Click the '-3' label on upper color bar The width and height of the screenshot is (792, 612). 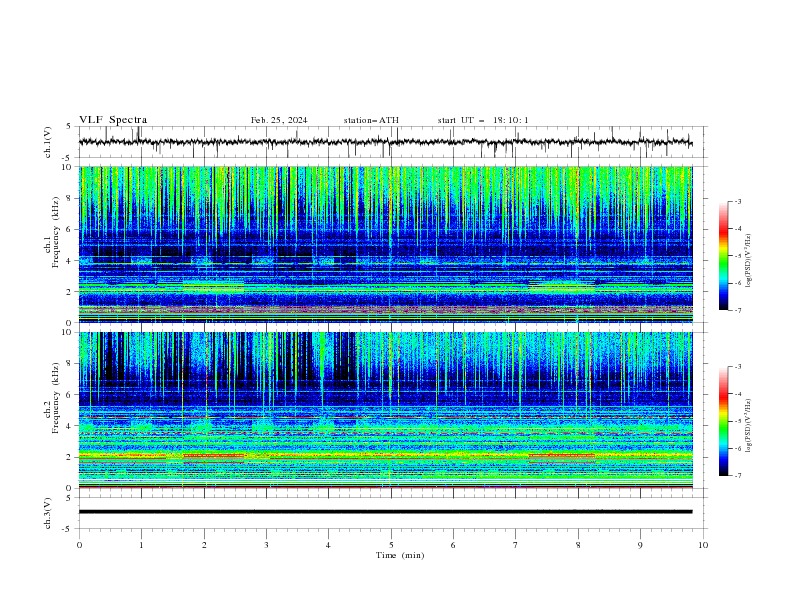[737, 201]
